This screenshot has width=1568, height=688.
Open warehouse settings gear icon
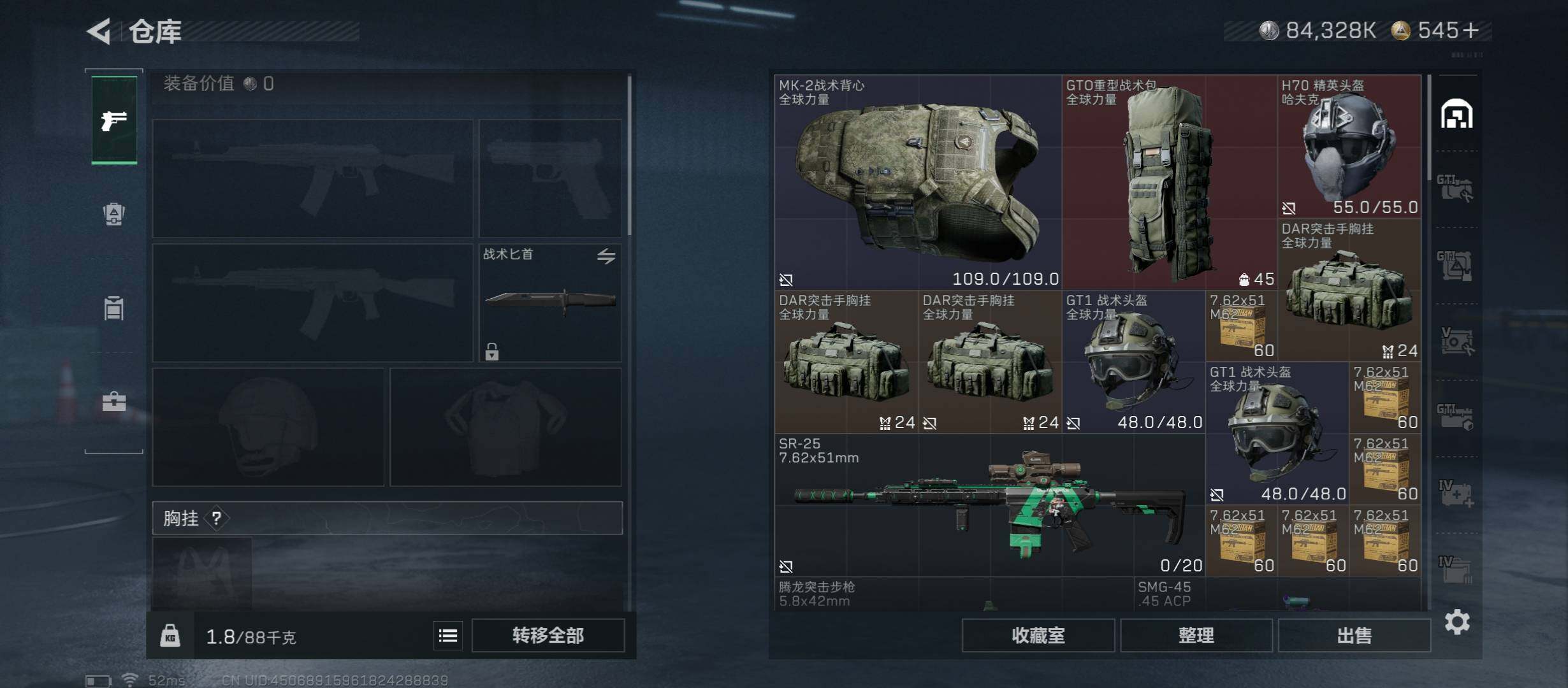click(x=1457, y=622)
